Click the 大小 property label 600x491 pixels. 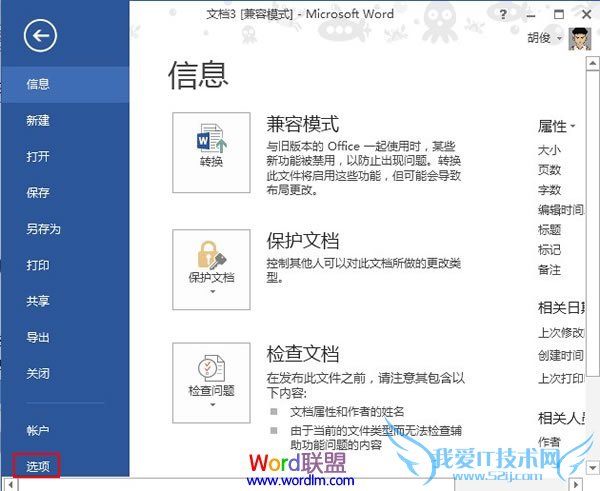pyautogui.click(x=549, y=150)
